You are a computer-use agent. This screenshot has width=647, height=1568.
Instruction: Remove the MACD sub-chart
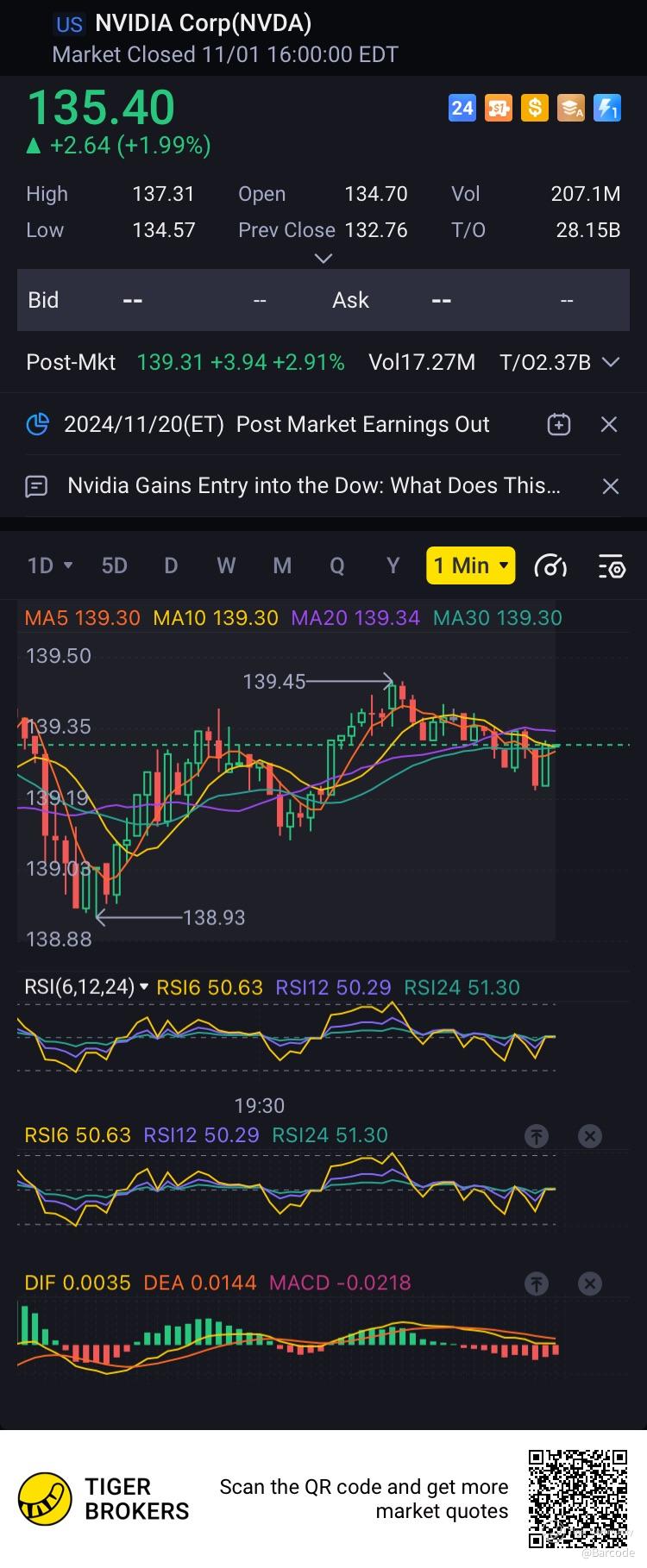[x=590, y=1284]
